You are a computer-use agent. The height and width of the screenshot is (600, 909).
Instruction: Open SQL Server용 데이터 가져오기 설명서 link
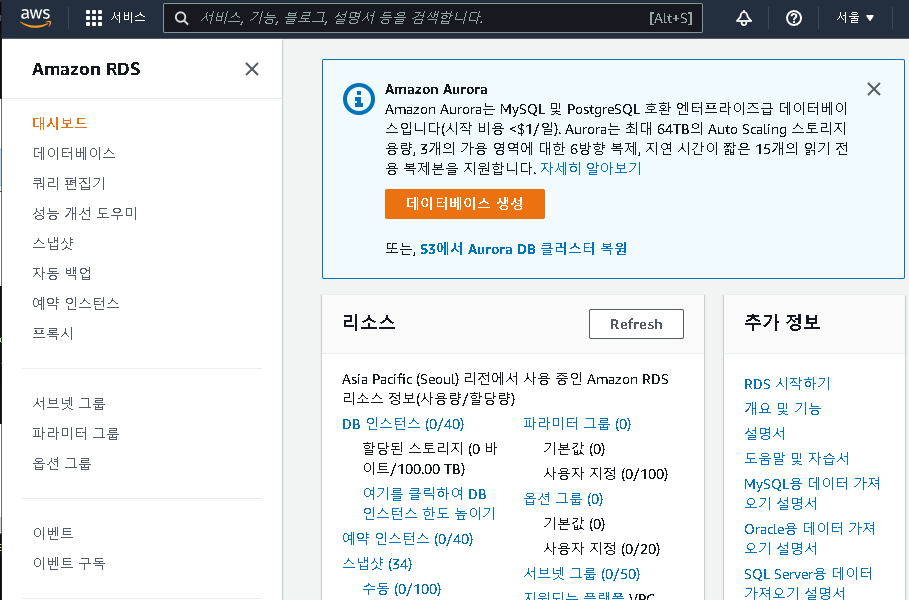pyautogui.click(x=808, y=583)
